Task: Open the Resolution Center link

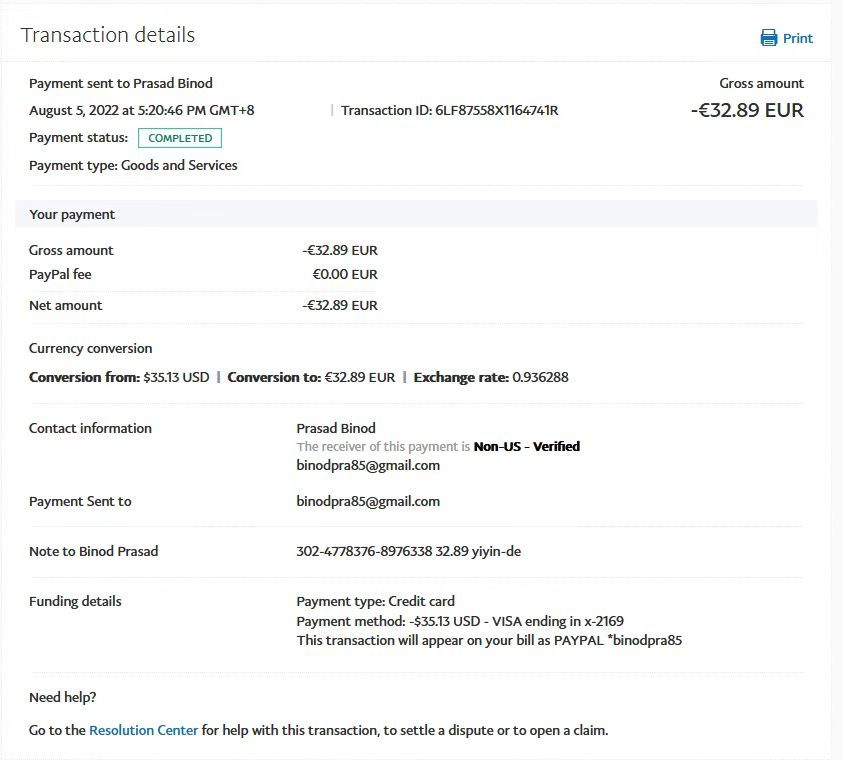Action: point(143,730)
